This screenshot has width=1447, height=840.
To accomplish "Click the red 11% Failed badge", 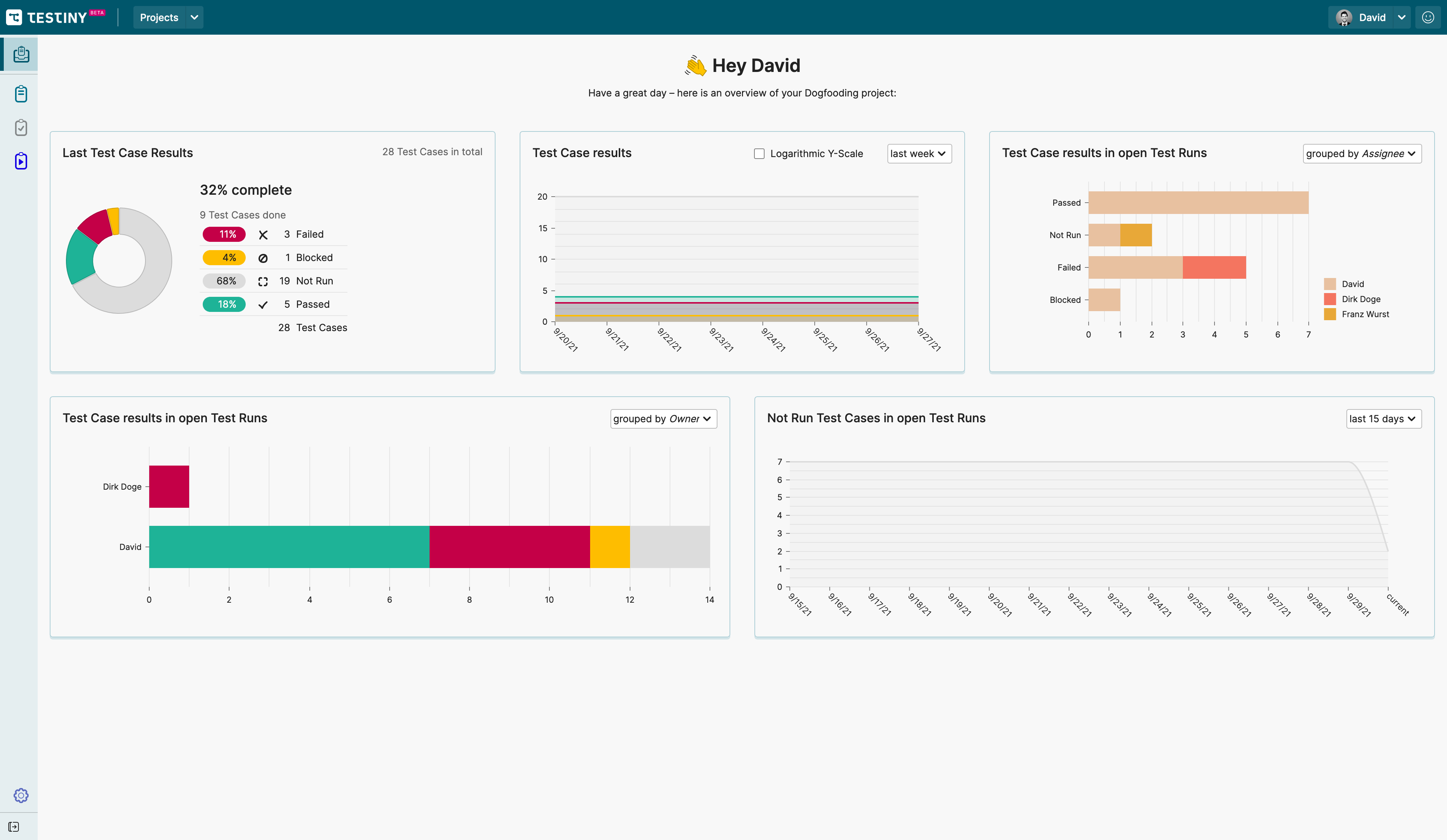I will click(x=224, y=234).
